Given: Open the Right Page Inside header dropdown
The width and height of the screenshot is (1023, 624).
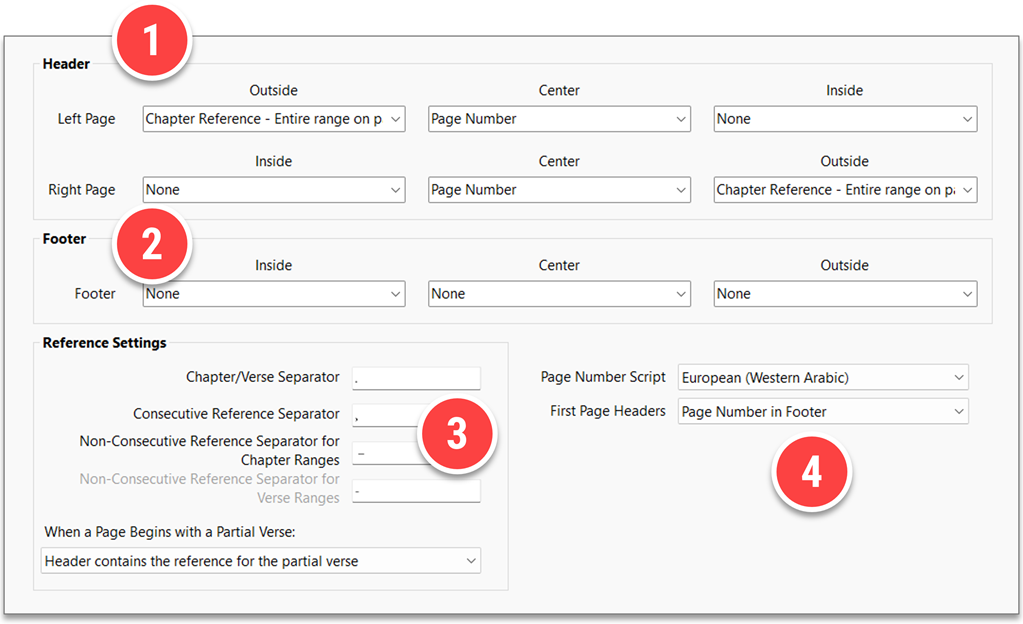Looking at the screenshot, I should (274, 190).
